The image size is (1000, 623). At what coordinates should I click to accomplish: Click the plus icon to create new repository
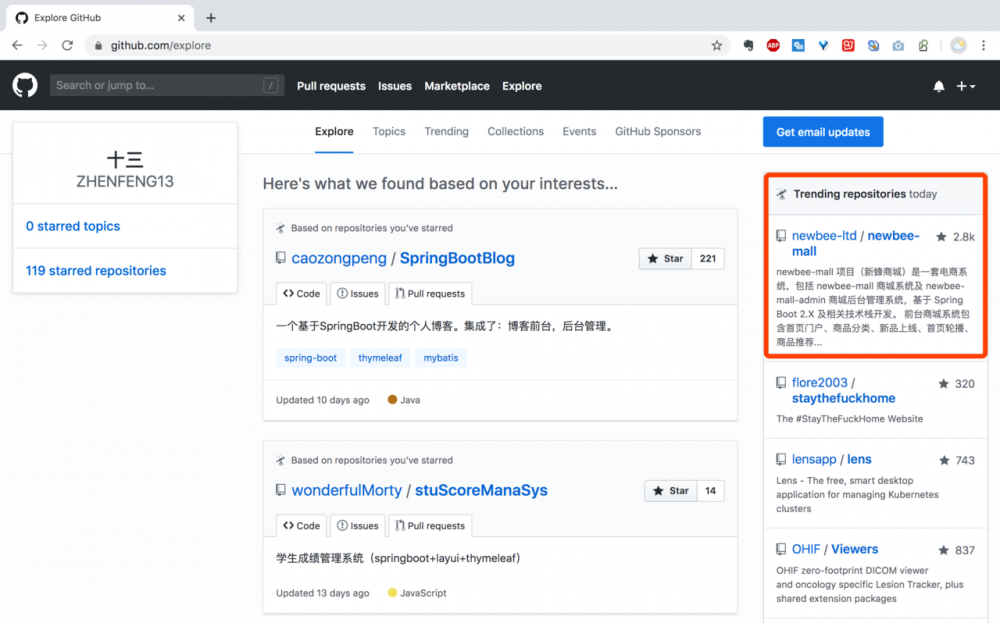pos(960,86)
